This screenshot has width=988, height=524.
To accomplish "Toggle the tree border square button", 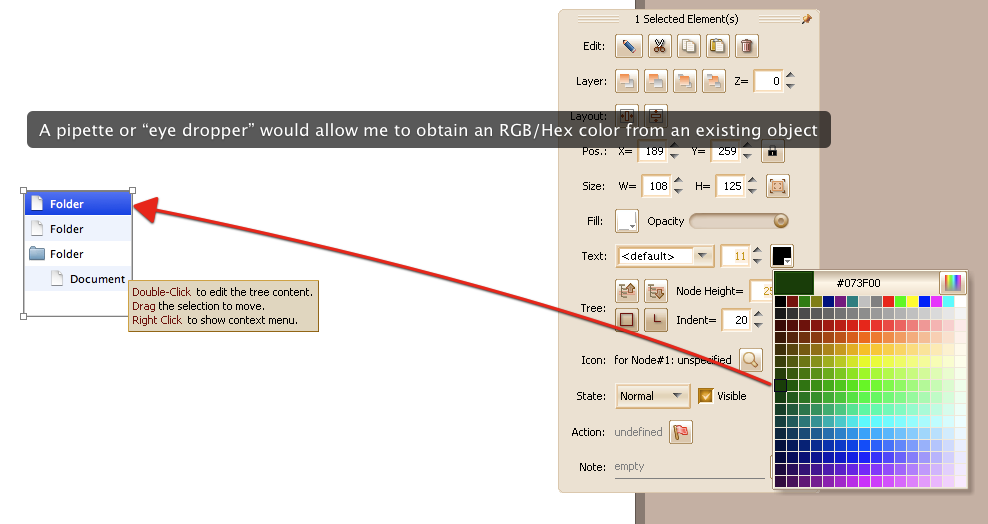I will point(626,320).
